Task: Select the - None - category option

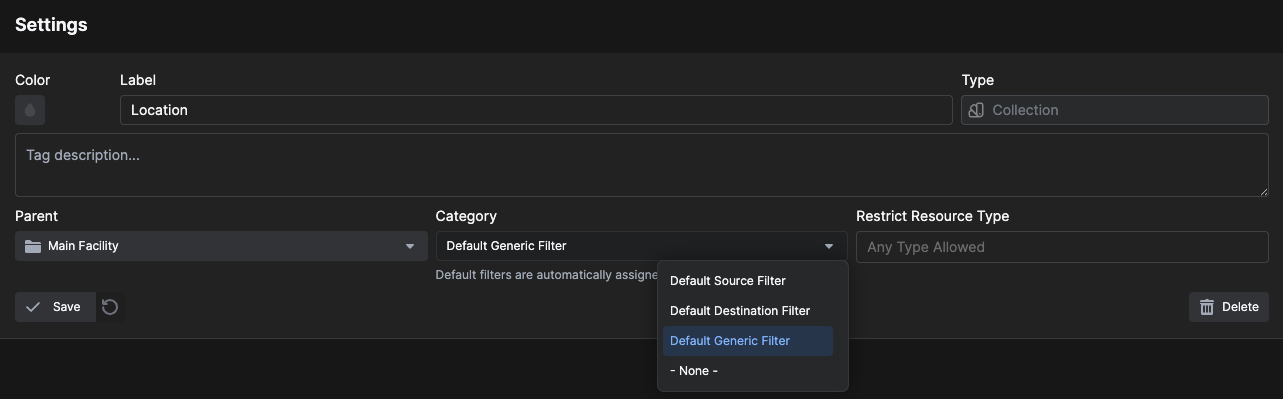Action: (x=748, y=371)
